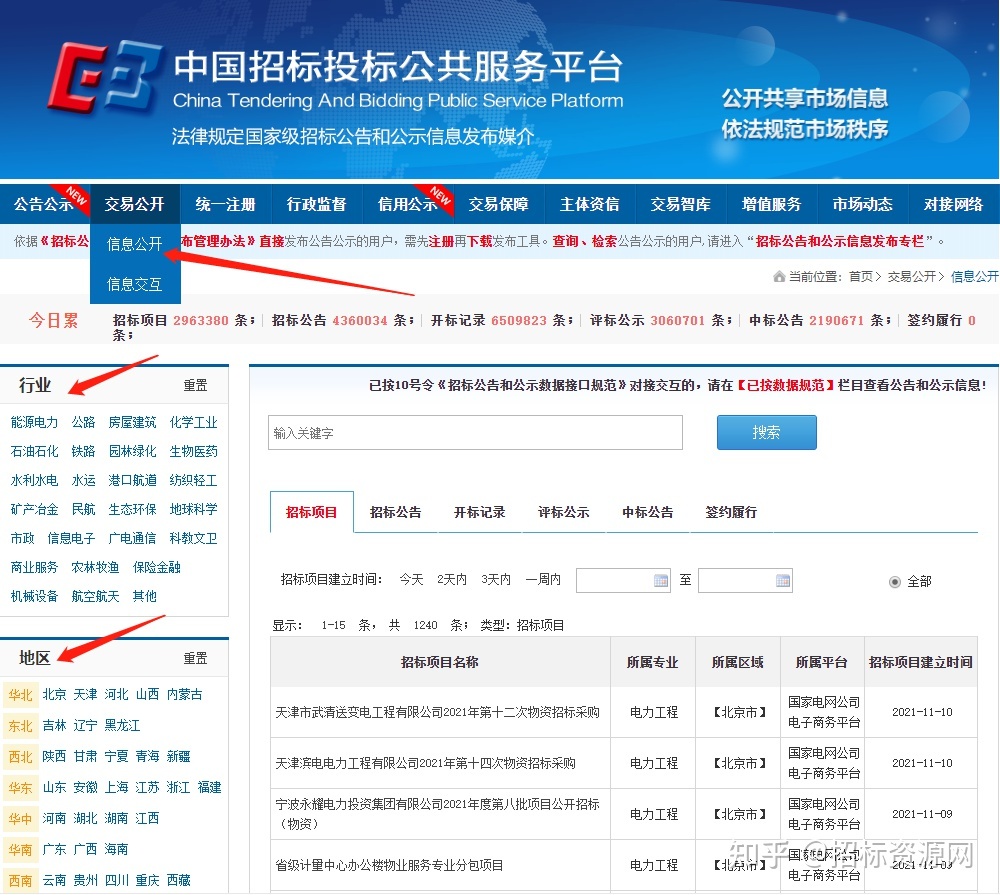This screenshot has width=1000, height=895.
Task: Select the 港口航道 industry
Action: point(132,480)
